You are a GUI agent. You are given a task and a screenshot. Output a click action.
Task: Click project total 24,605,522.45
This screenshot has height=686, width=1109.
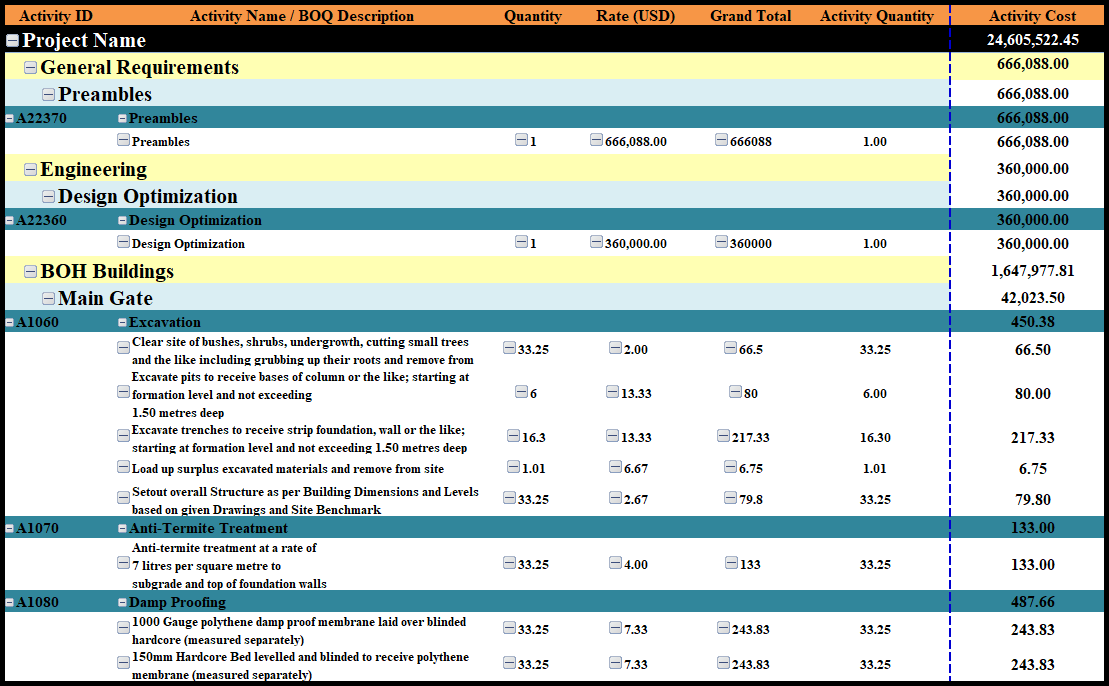[x=1033, y=40]
